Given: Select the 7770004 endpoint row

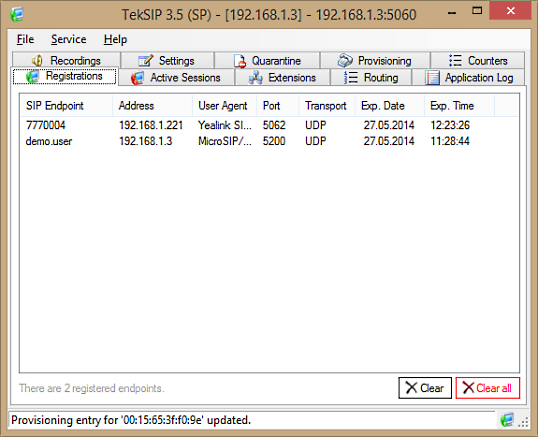Looking at the screenshot, I should (269, 125).
